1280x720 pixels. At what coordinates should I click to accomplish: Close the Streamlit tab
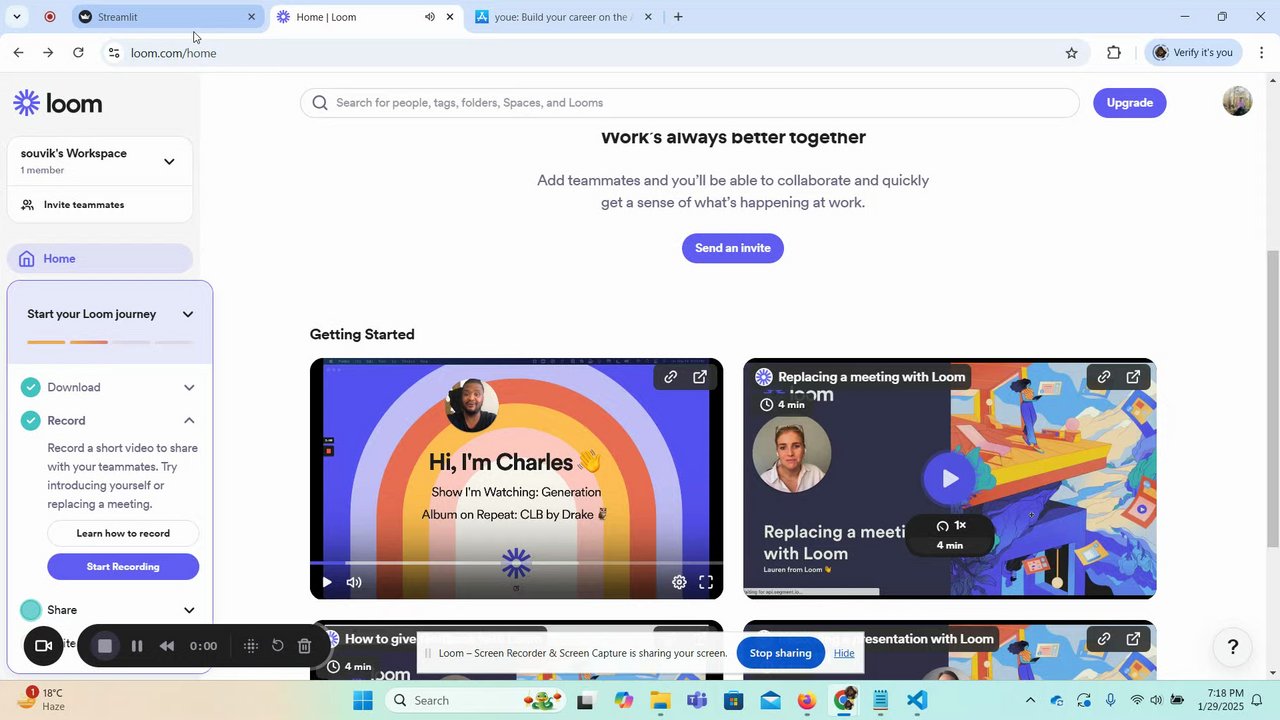[x=251, y=17]
